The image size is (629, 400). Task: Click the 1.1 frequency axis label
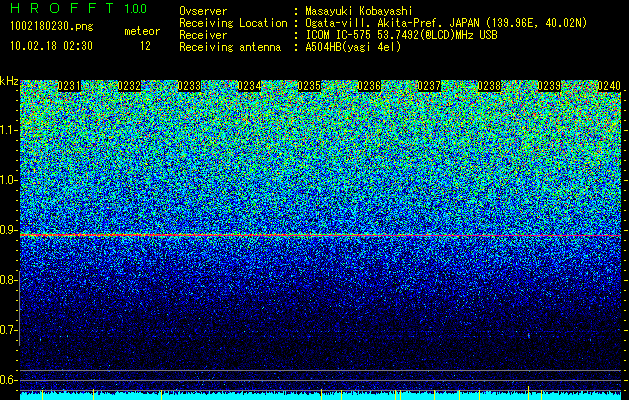(9, 130)
